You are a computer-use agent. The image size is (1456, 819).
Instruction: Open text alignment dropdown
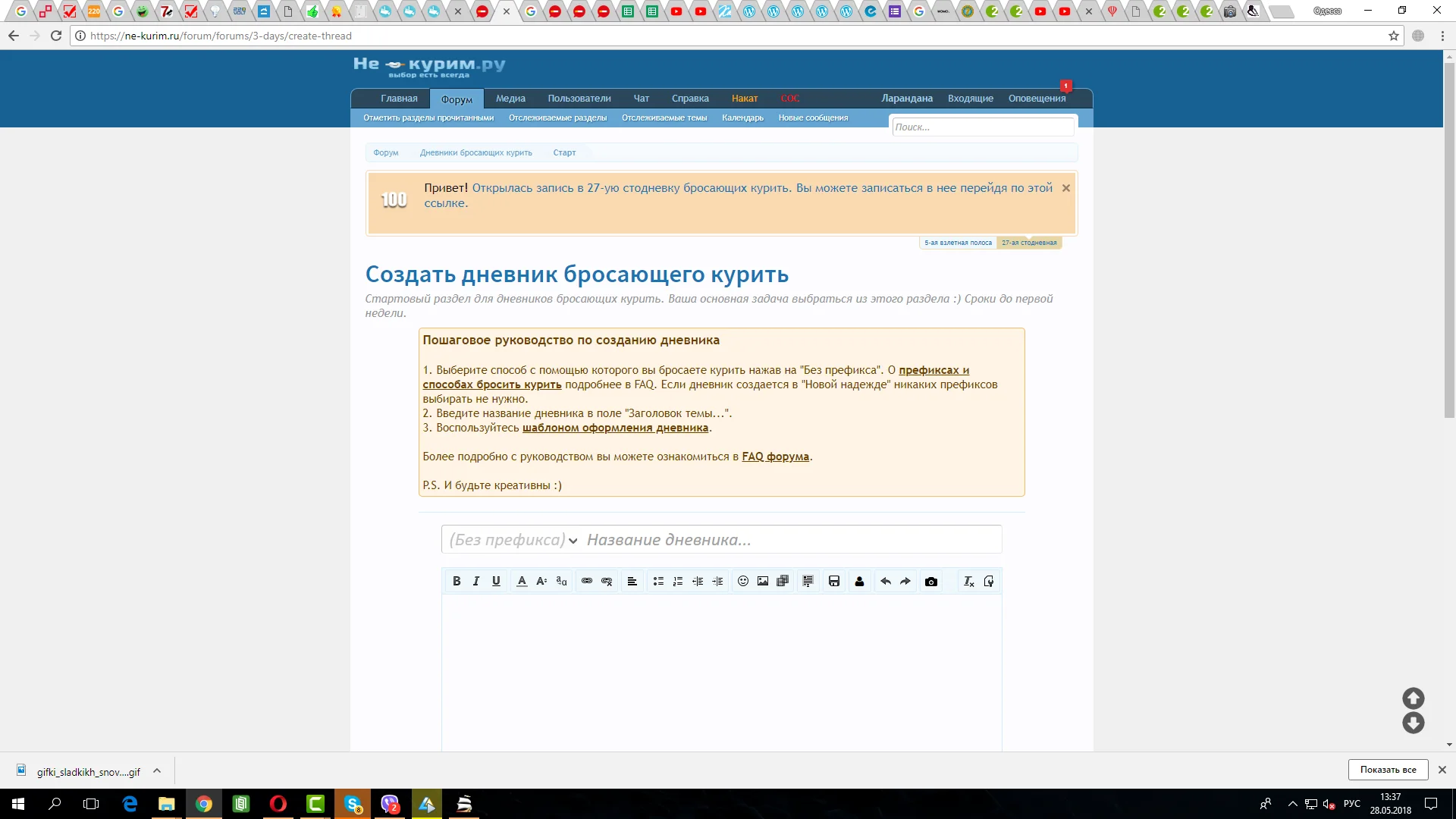pos(632,582)
